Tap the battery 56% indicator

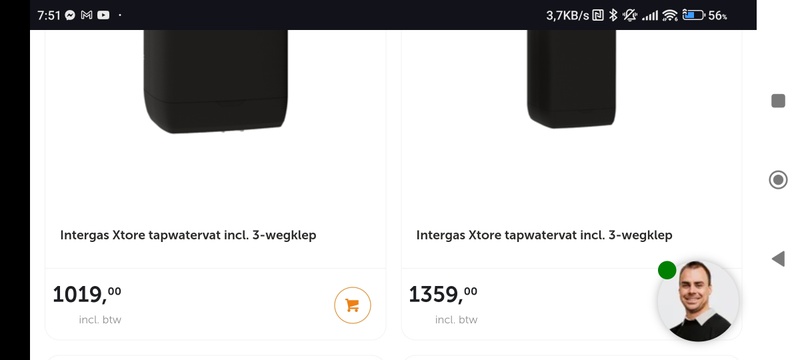click(705, 15)
